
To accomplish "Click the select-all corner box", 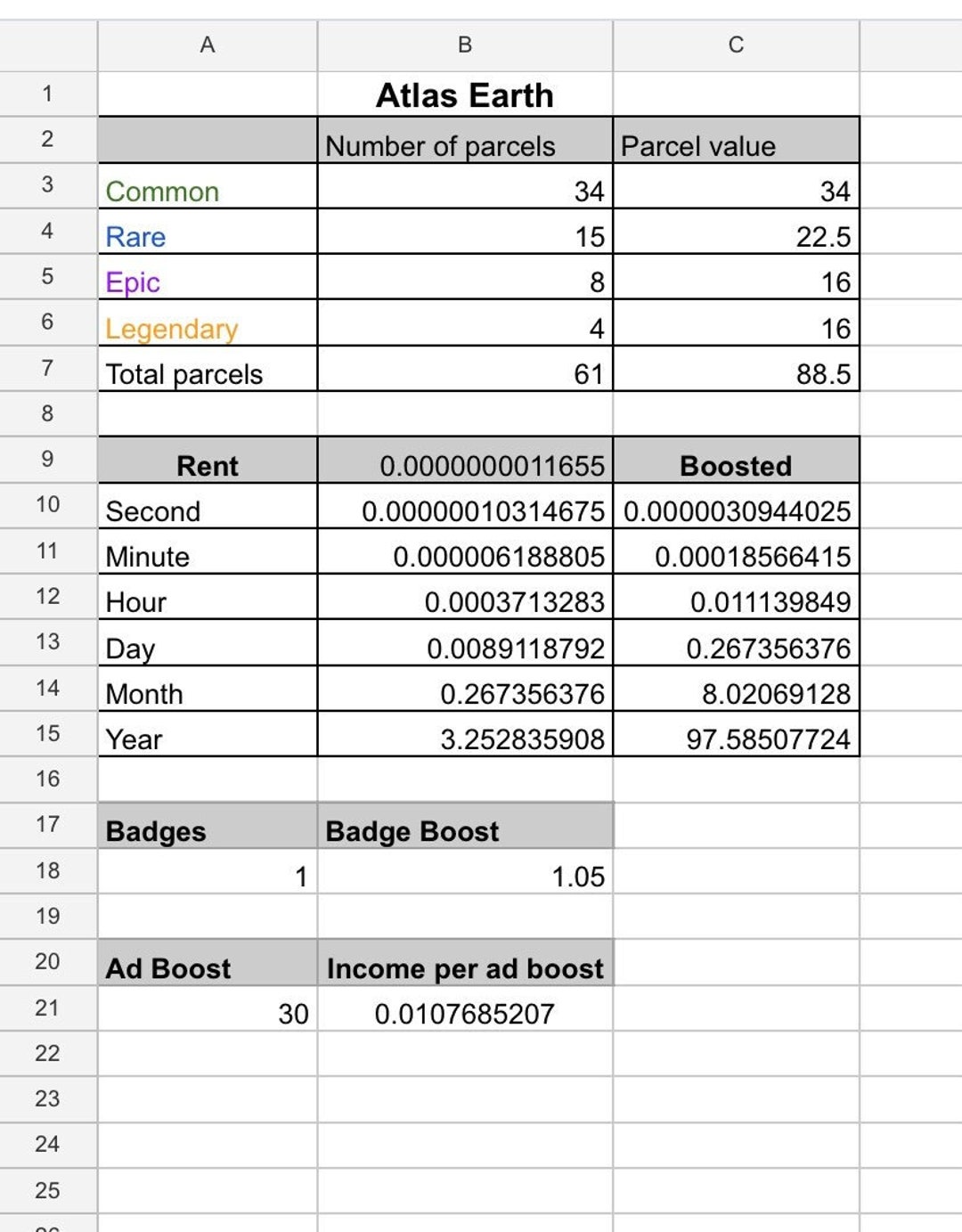I will tap(48, 45).
